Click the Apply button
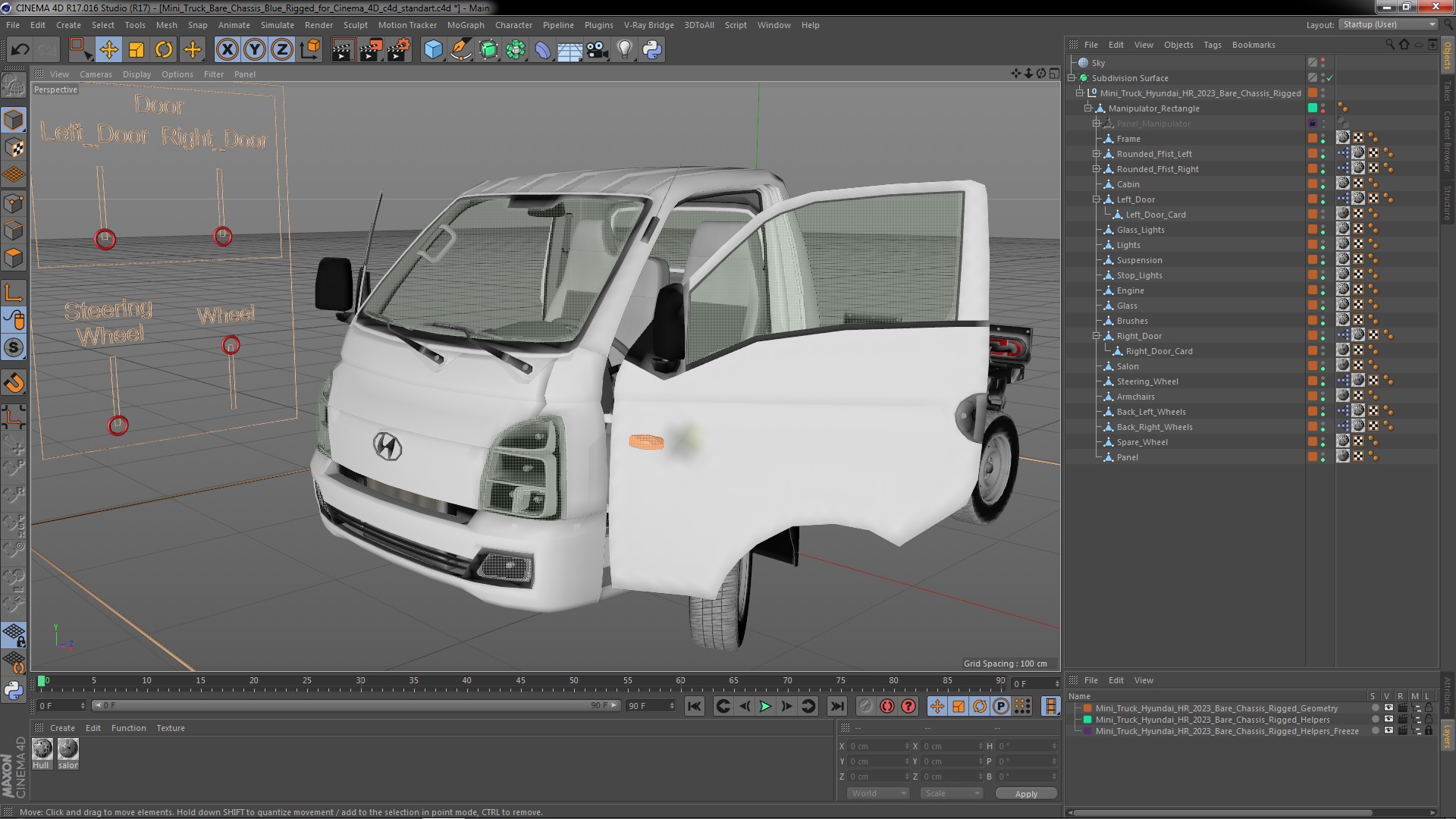The width and height of the screenshot is (1456, 819). pyautogui.click(x=1026, y=794)
